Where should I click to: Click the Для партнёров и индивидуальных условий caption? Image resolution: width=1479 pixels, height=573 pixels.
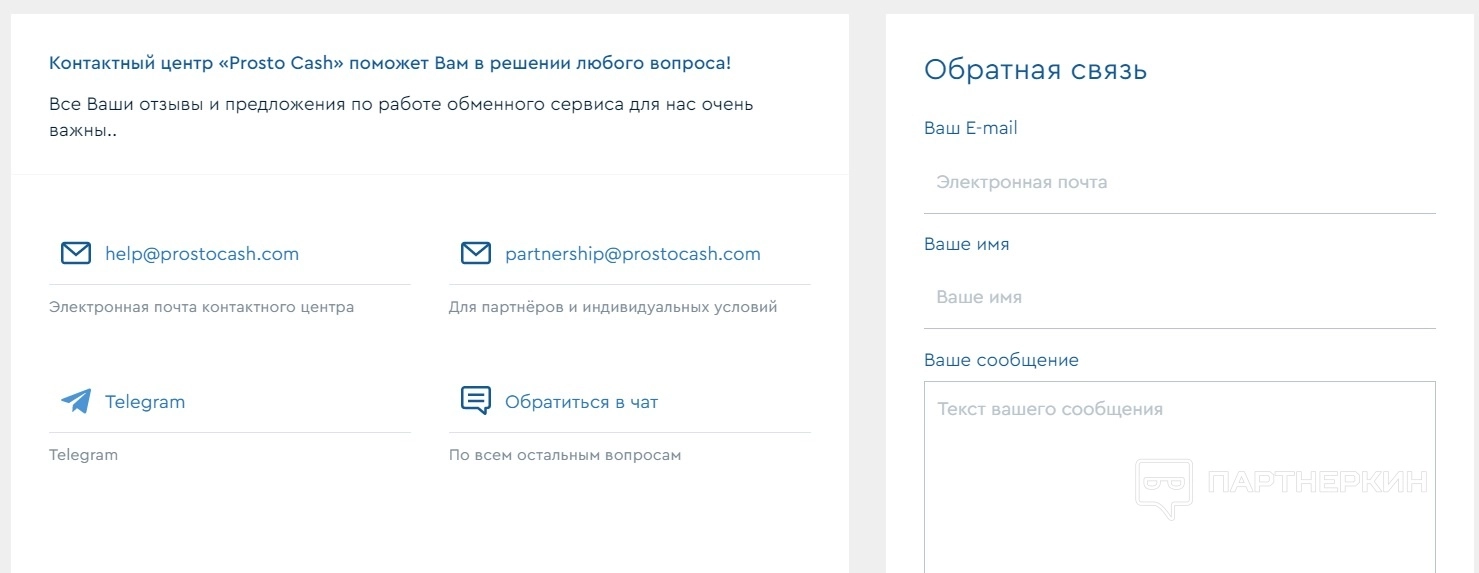(x=613, y=307)
